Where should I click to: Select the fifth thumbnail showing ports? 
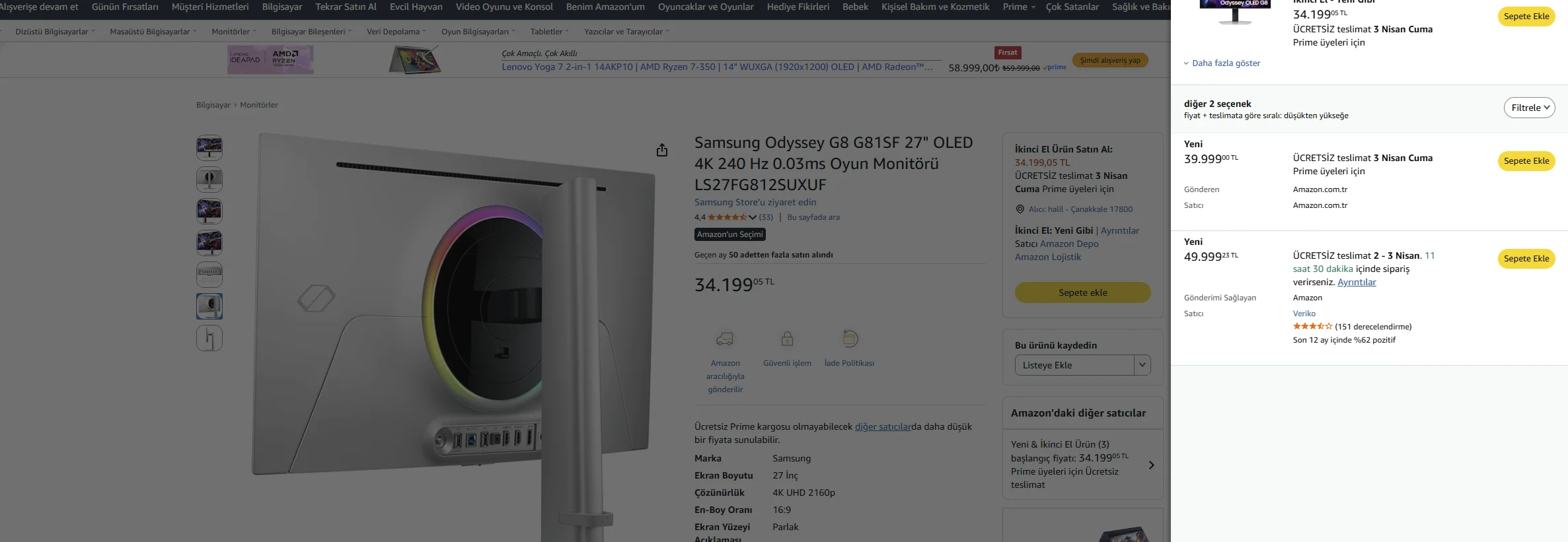(x=209, y=275)
